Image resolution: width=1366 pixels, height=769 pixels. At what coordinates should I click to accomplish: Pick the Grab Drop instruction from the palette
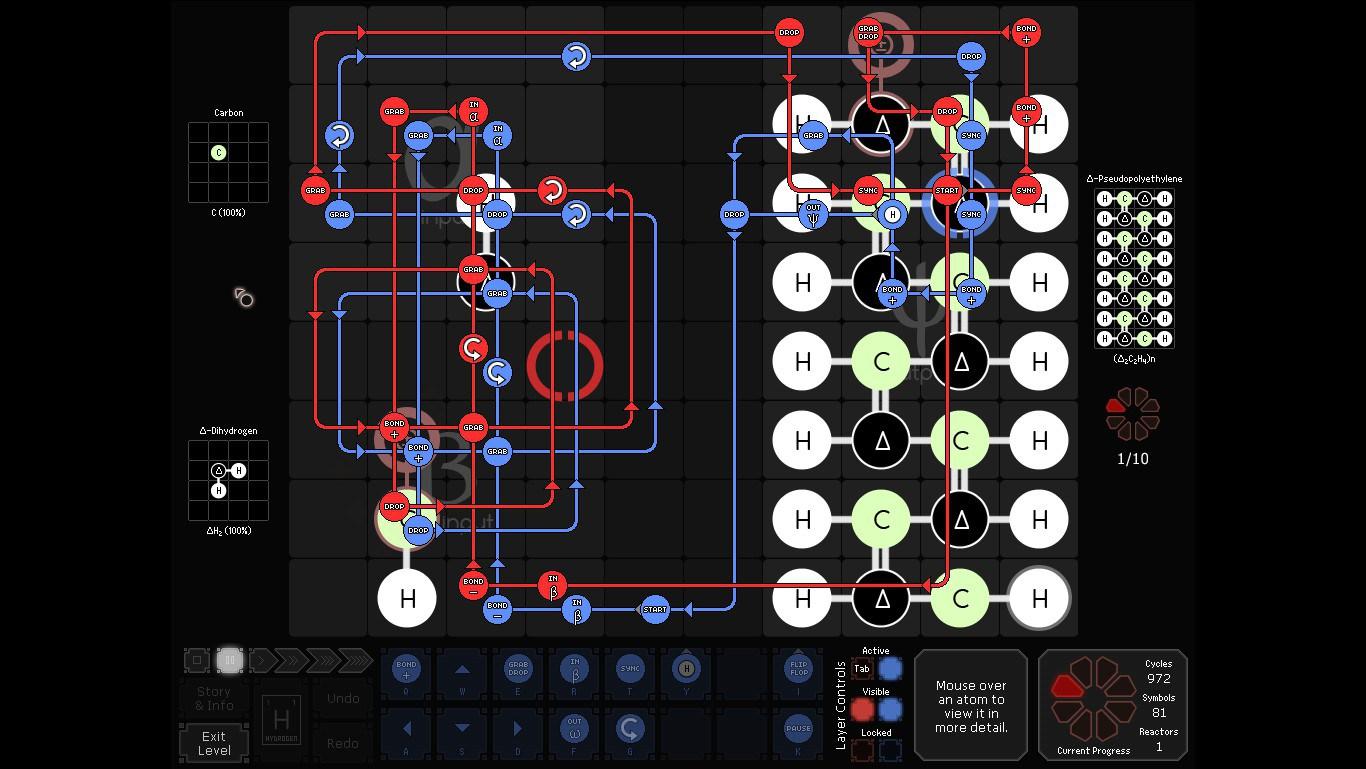pyautogui.click(x=518, y=669)
